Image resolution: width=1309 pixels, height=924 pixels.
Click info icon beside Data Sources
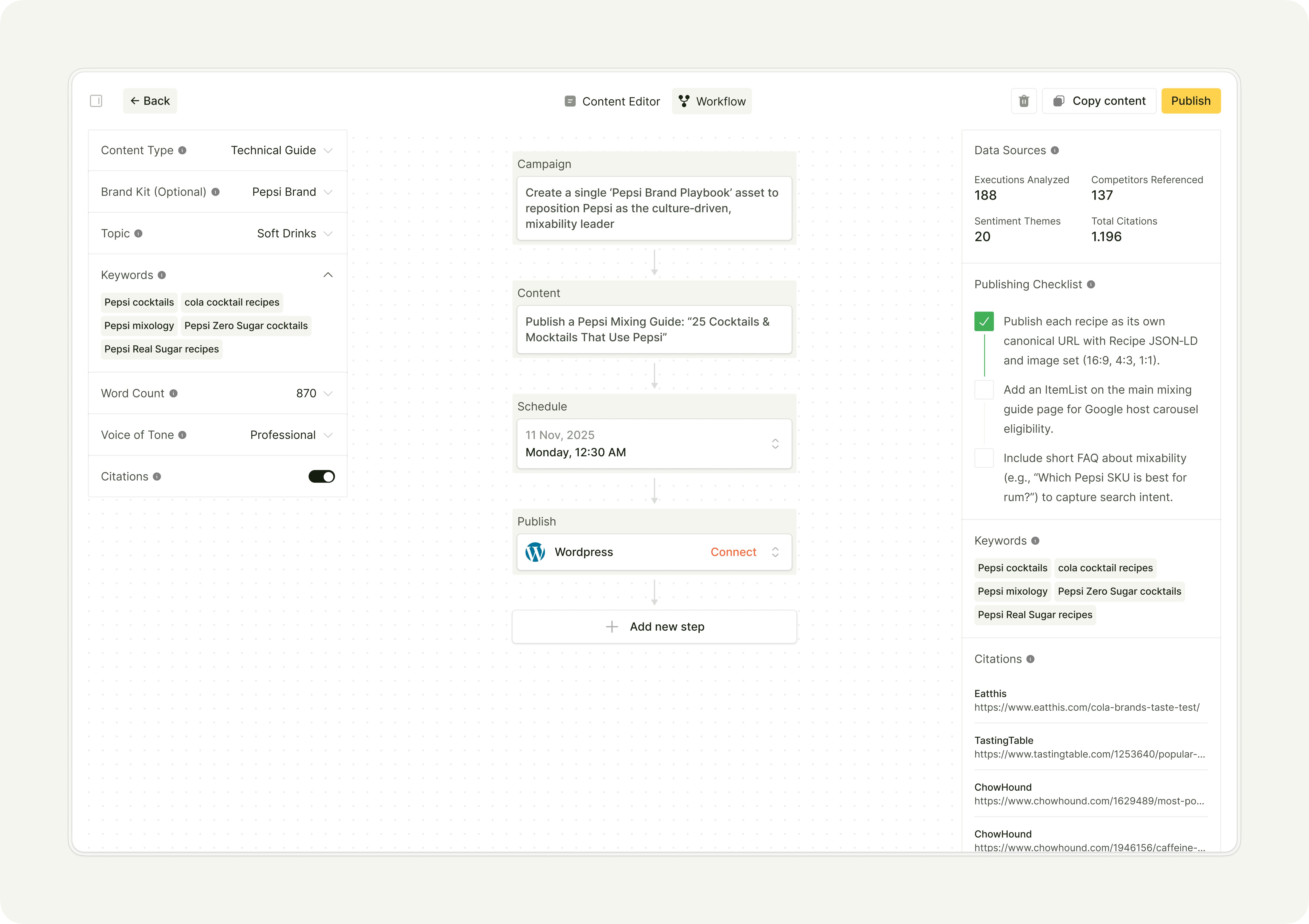(x=1055, y=150)
